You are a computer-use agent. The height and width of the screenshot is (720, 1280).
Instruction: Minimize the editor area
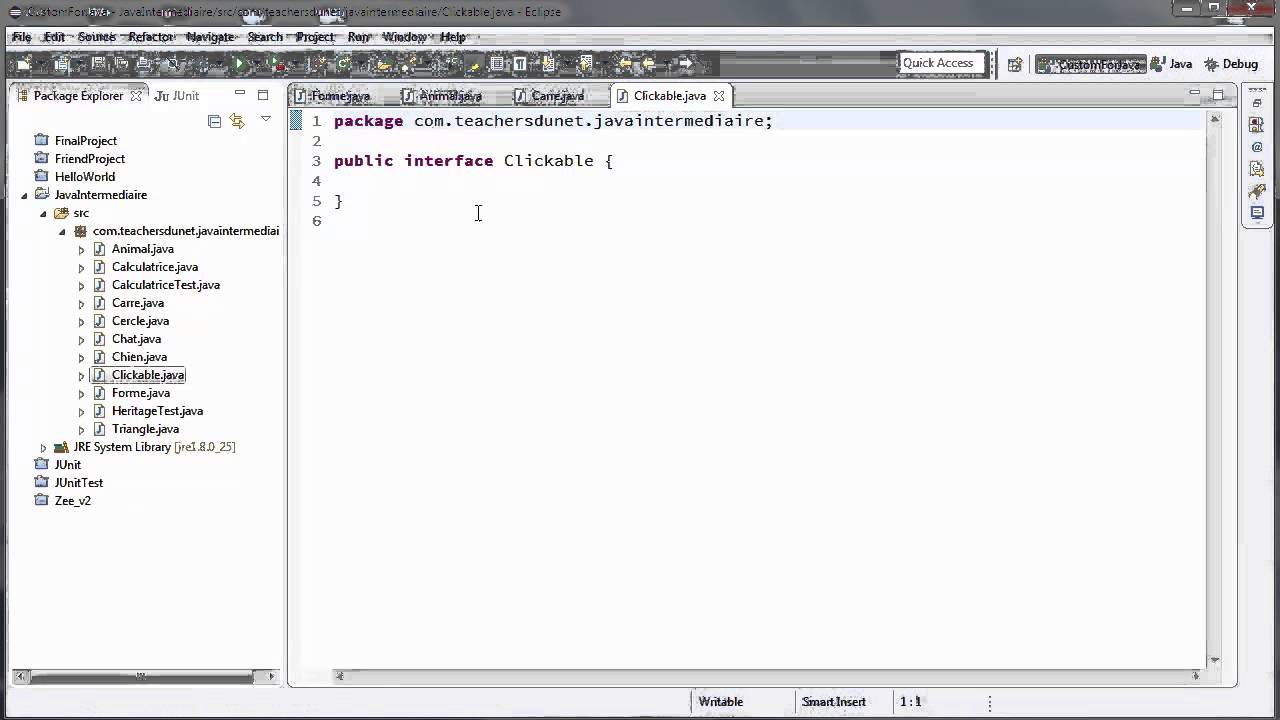(x=1194, y=94)
